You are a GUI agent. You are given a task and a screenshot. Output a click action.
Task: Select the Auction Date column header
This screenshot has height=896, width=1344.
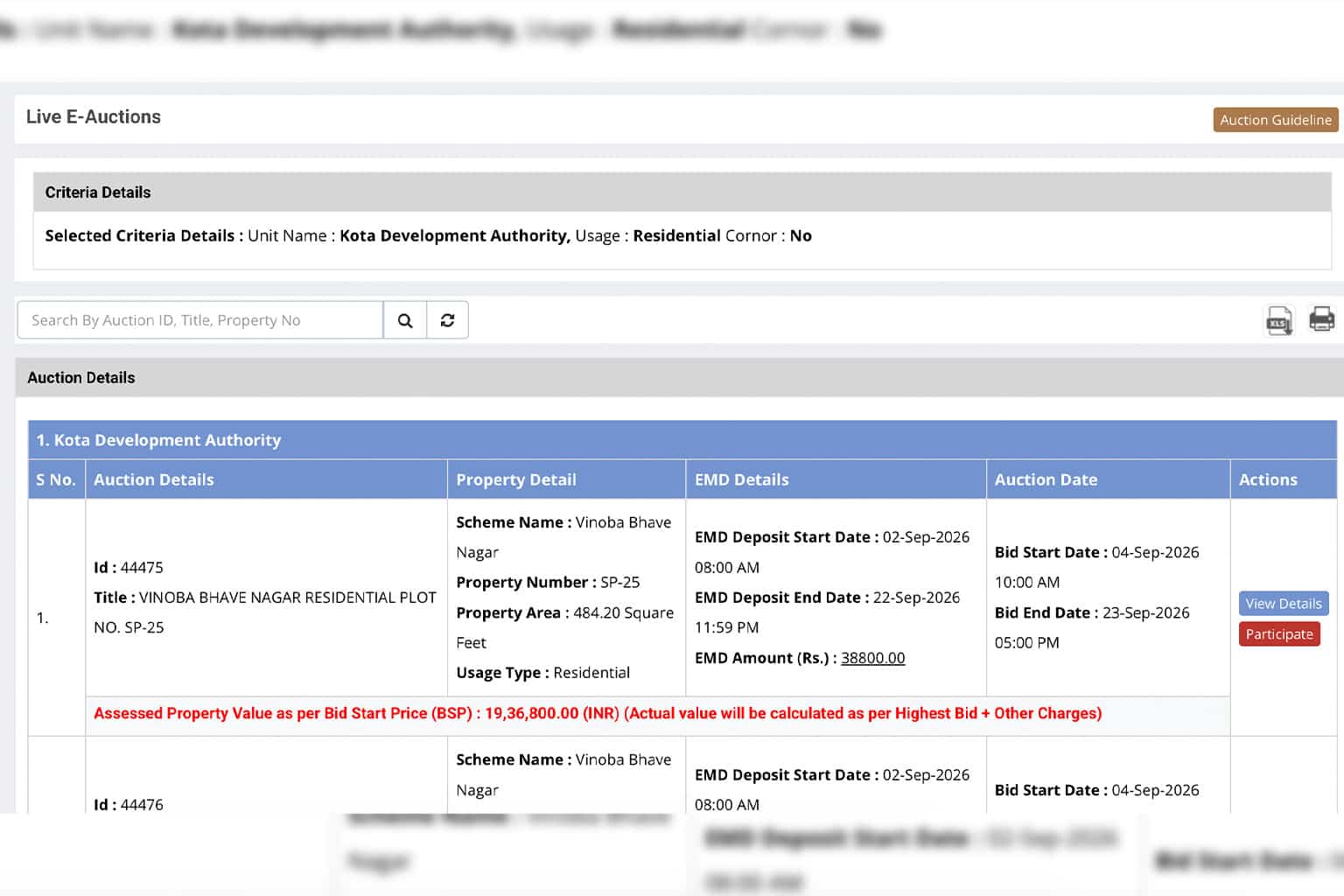(x=1108, y=479)
